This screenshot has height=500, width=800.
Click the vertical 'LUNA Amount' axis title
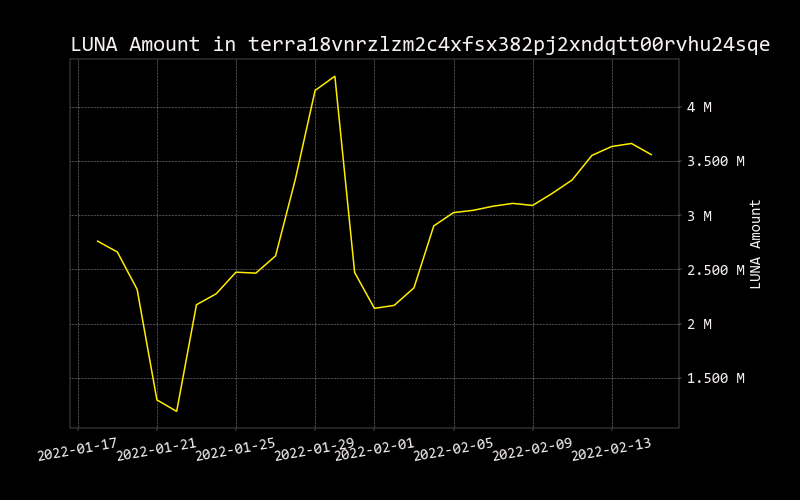pyautogui.click(x=755, y=244)
